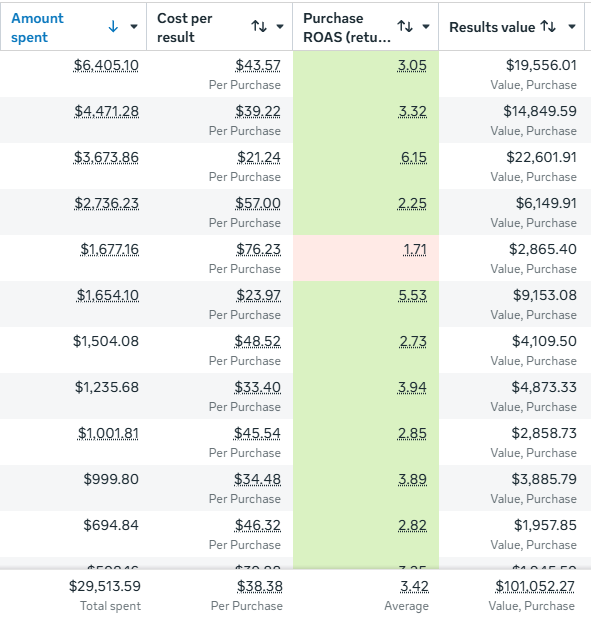591x626 pixels.
Task: Click amount spent $1,504.08
Action: coord(106,341)
